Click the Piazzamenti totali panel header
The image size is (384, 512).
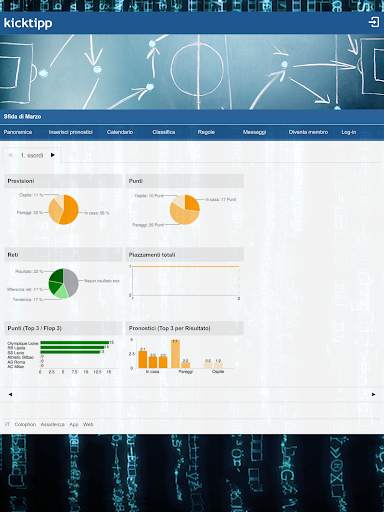(x=185, y=255)
